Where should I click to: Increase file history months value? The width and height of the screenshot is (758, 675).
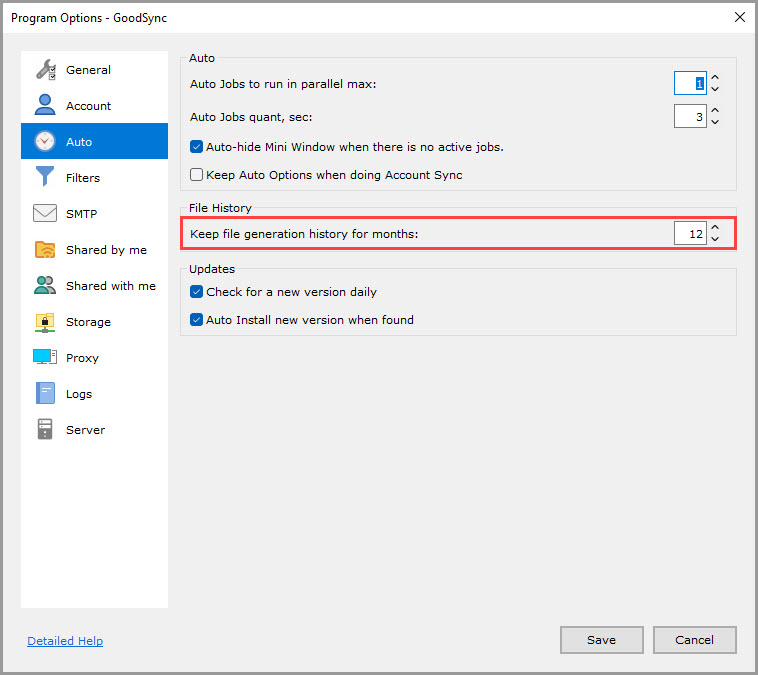(715, 227)
